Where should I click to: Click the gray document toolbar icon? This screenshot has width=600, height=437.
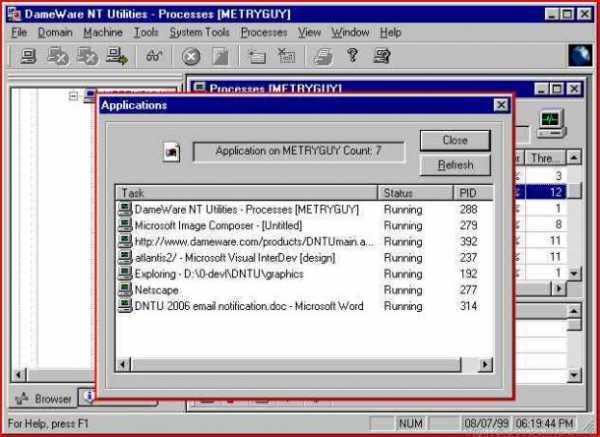pos(220,57)
